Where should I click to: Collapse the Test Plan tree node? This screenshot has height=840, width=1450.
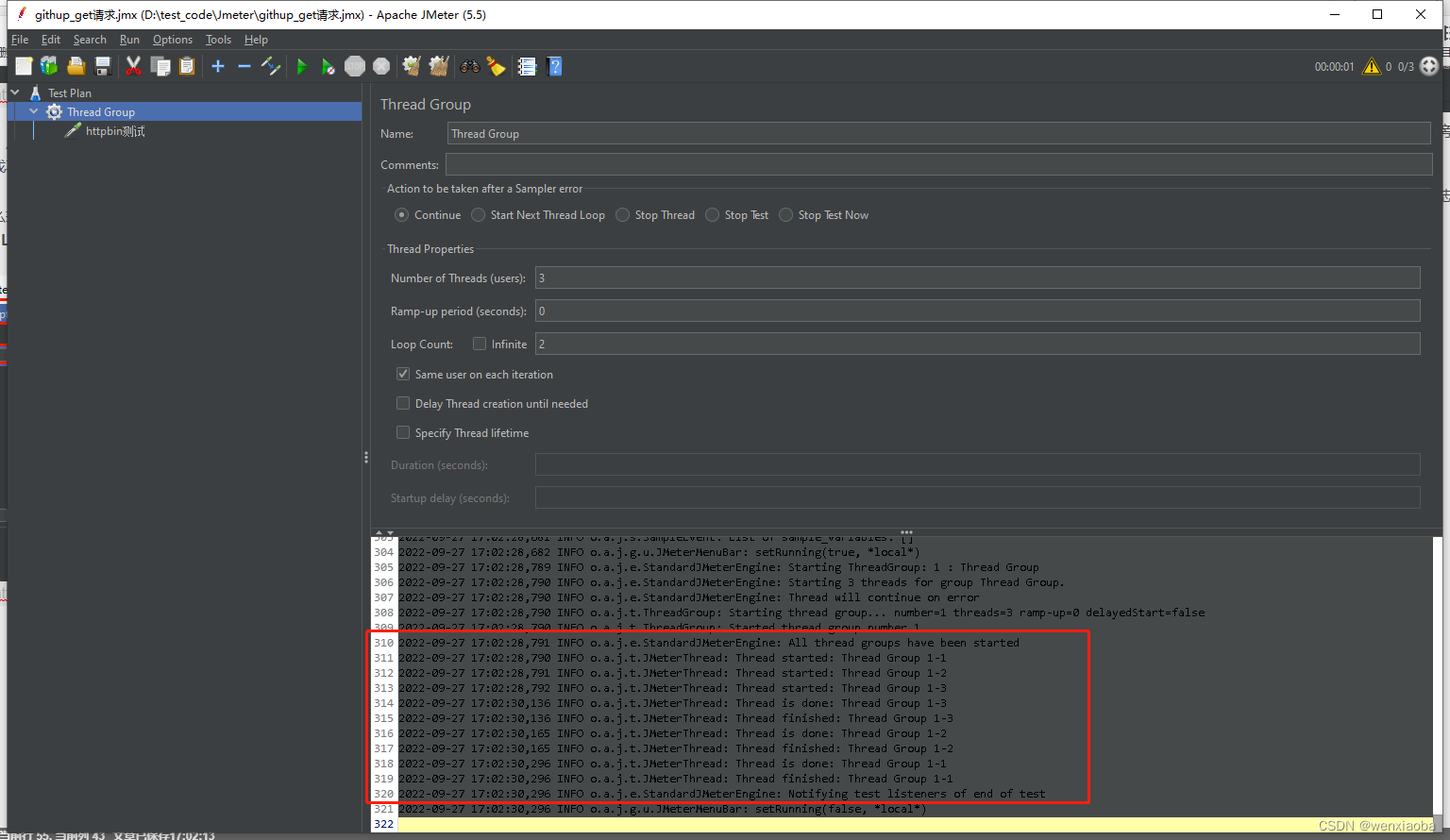tap(14, 92)
